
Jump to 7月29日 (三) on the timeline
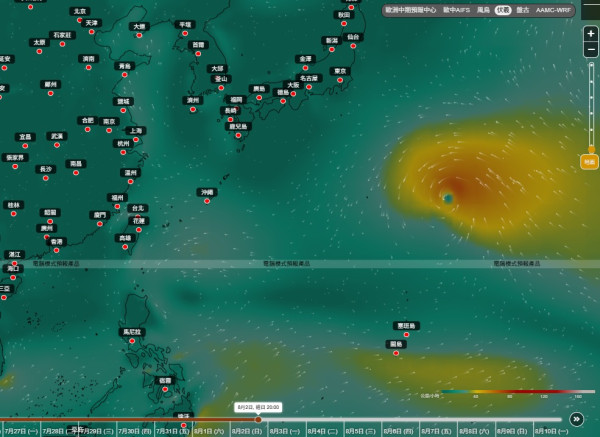pyautogui.click(x=97, y=431)
